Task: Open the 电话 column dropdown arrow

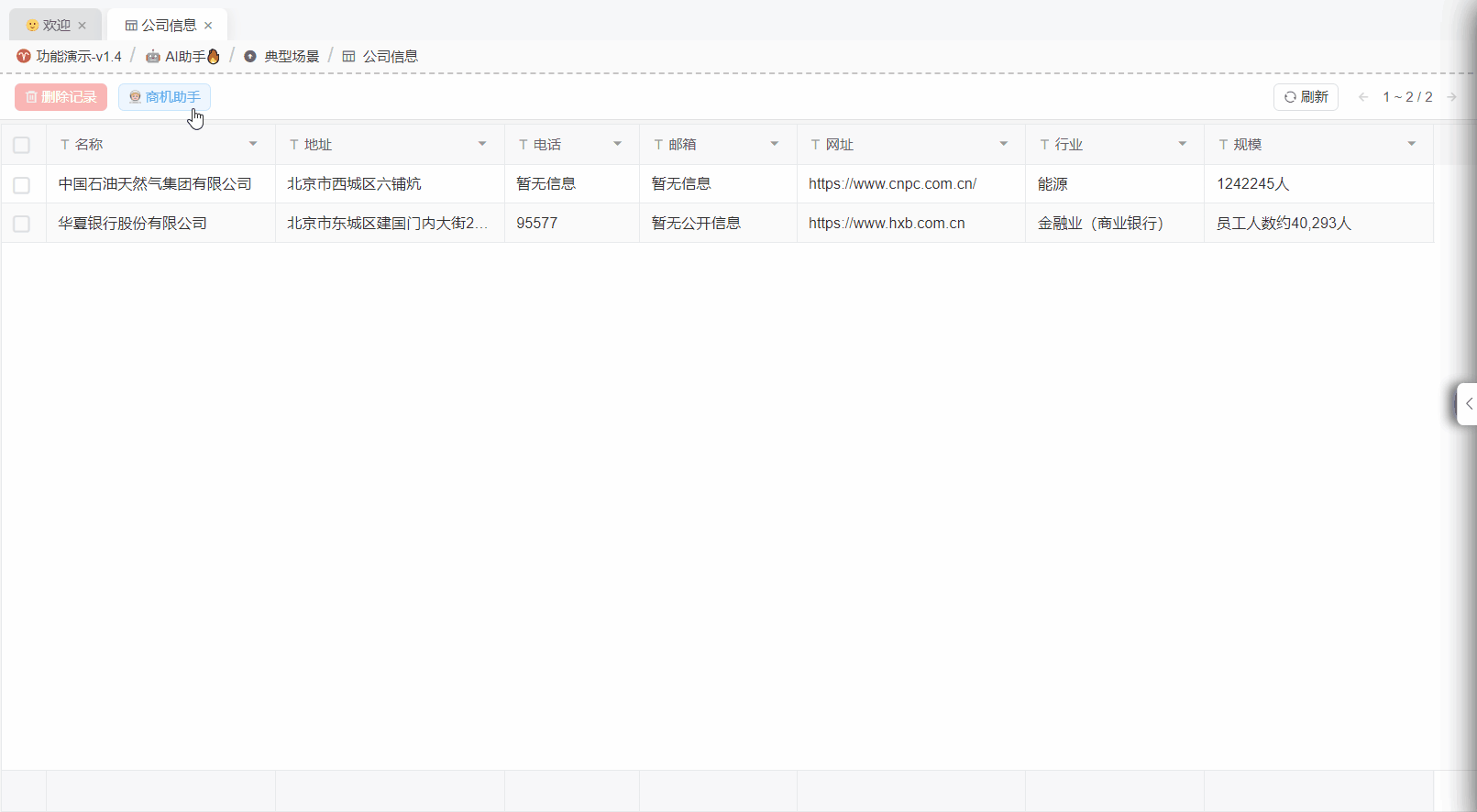Action: 617,144
